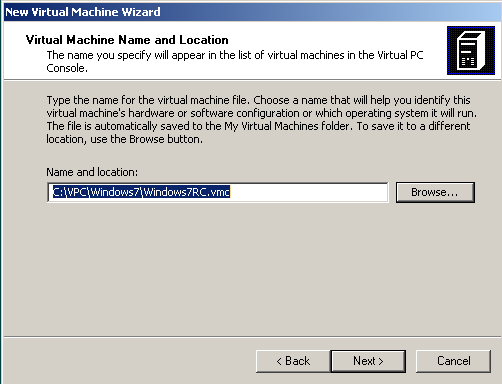Return to previous step with Back
The height and width of the screenshot is (384, 502).
point(293,361)
